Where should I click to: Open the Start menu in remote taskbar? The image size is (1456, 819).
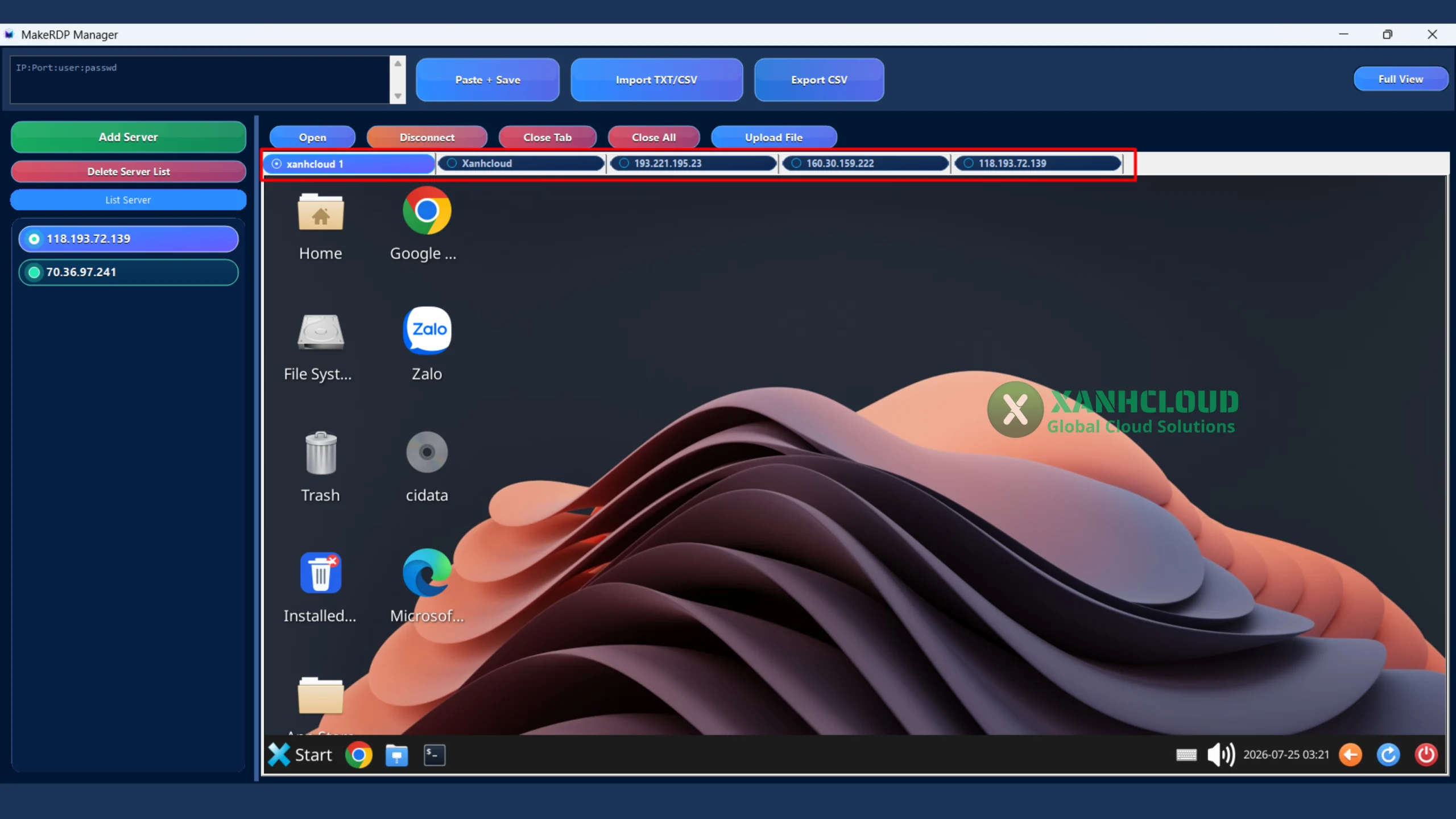point(300,755)
